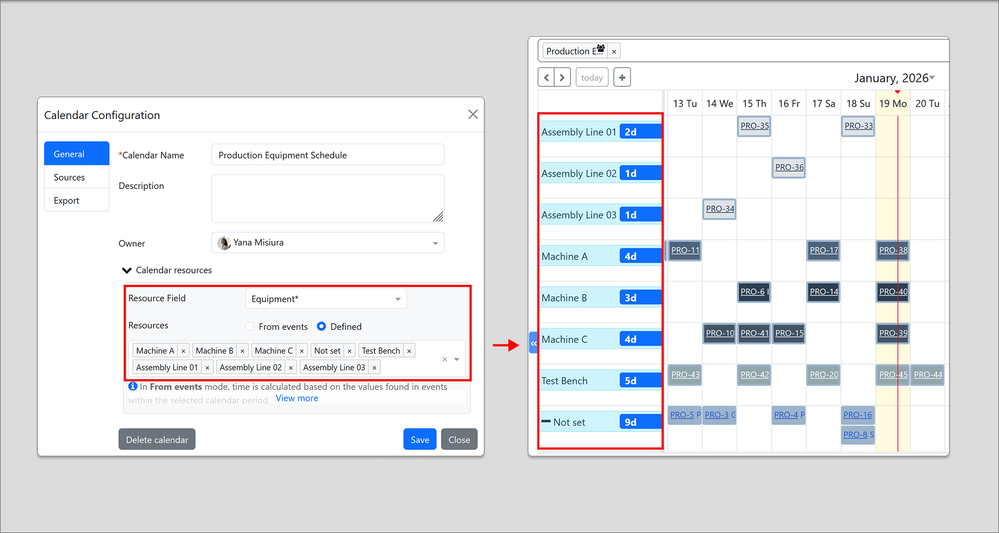Go to the next calendar period
Screen dimensions: 999x533
(562, 78)
